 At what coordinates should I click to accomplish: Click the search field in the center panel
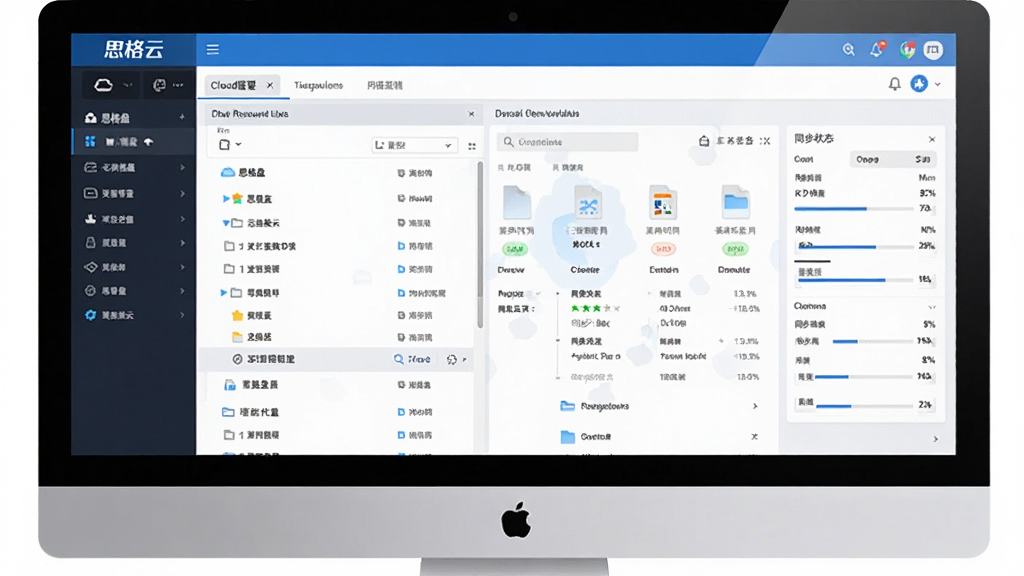tap(568, 142)
